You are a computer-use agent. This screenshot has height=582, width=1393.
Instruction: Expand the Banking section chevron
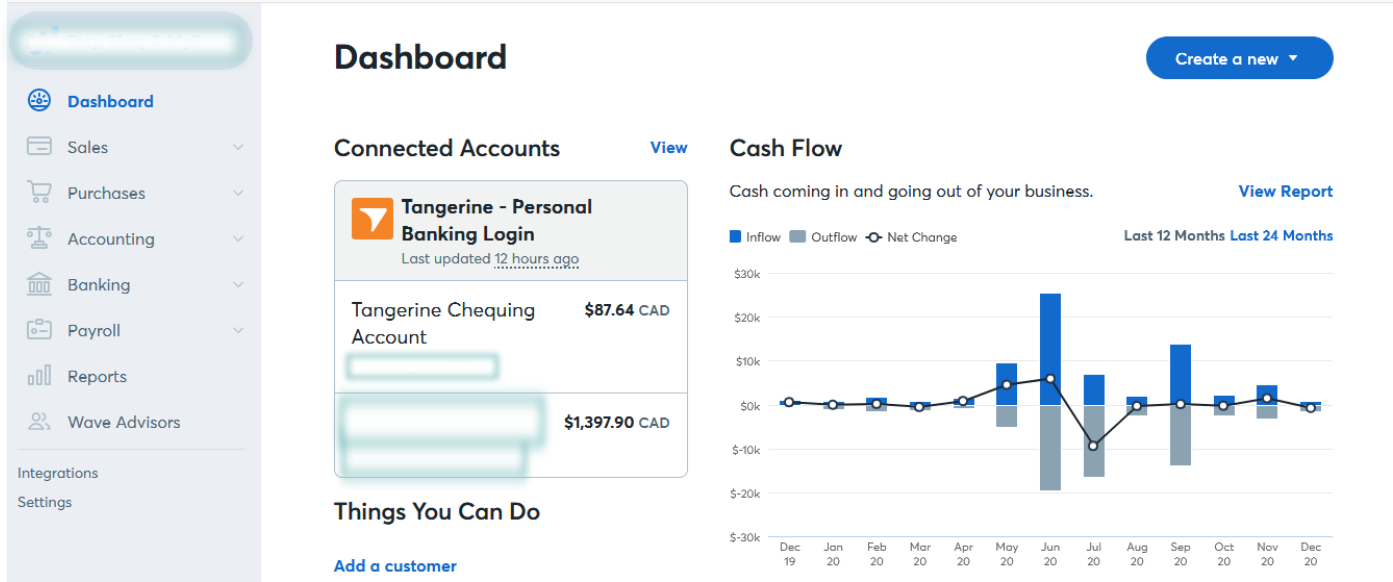238,284
